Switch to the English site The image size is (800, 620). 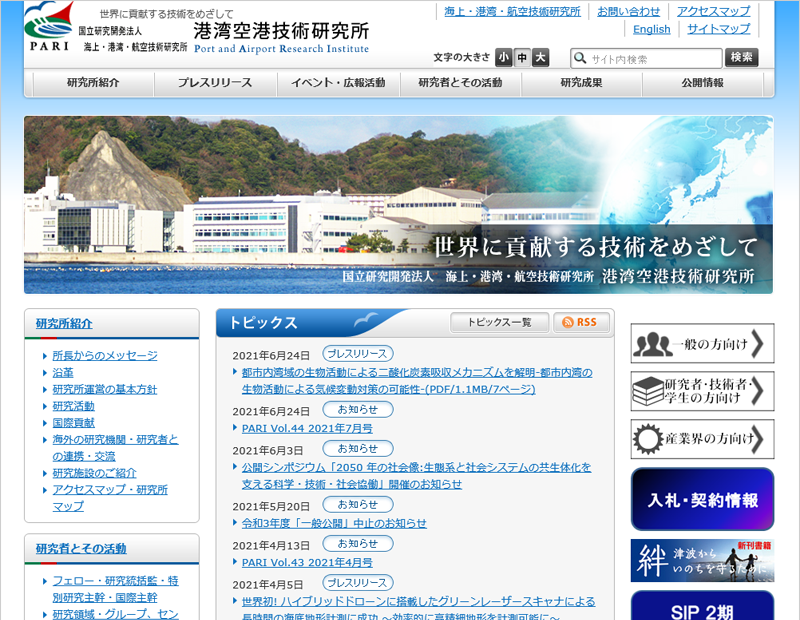click(652, 30)
